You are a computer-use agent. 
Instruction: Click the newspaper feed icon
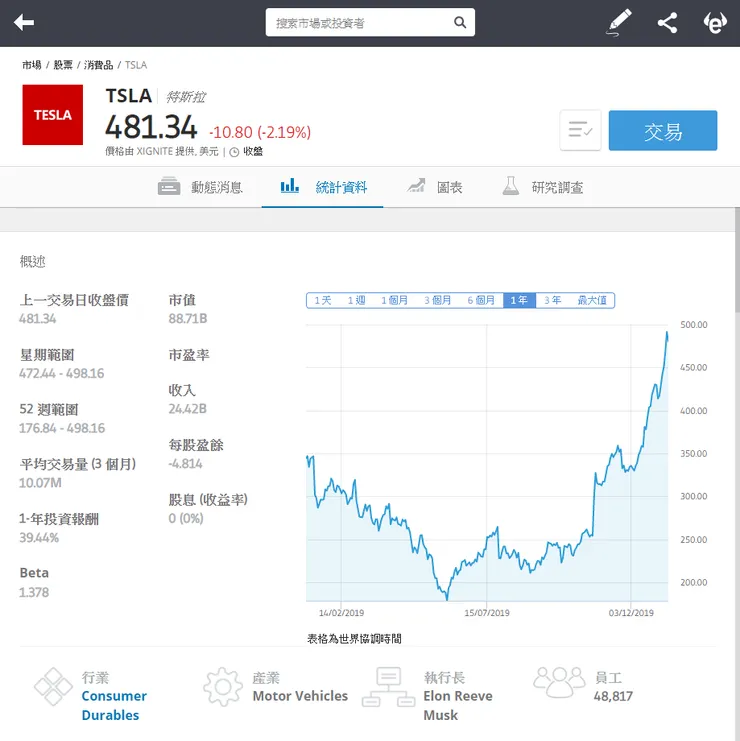click(x=169, y=186)
